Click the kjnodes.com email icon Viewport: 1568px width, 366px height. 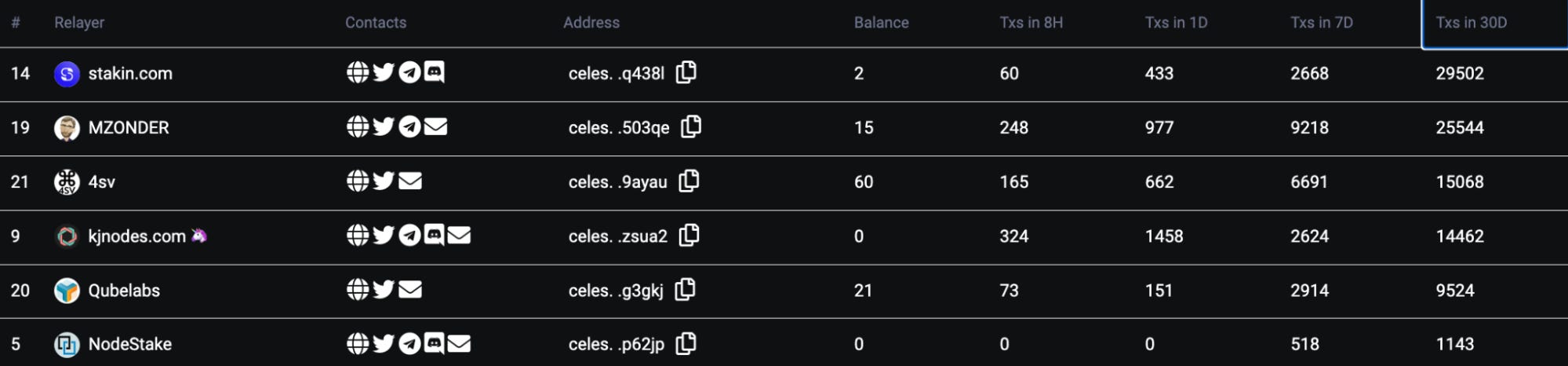(459, 235)
